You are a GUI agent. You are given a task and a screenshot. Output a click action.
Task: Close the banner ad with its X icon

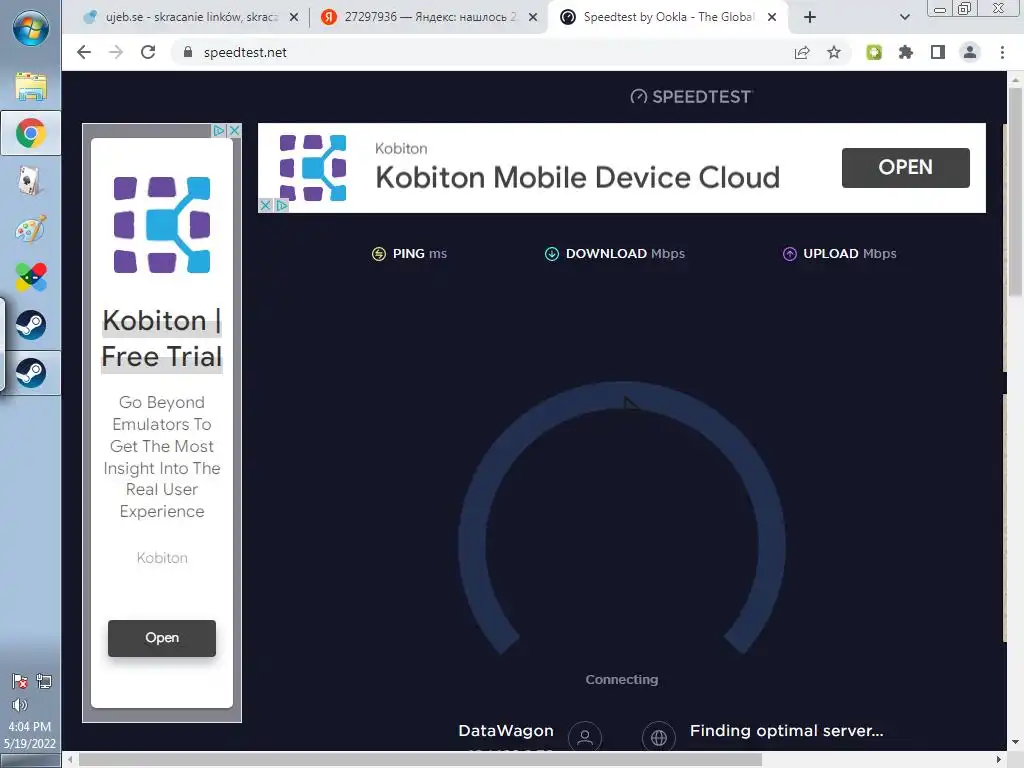click(x=265, y=206)
